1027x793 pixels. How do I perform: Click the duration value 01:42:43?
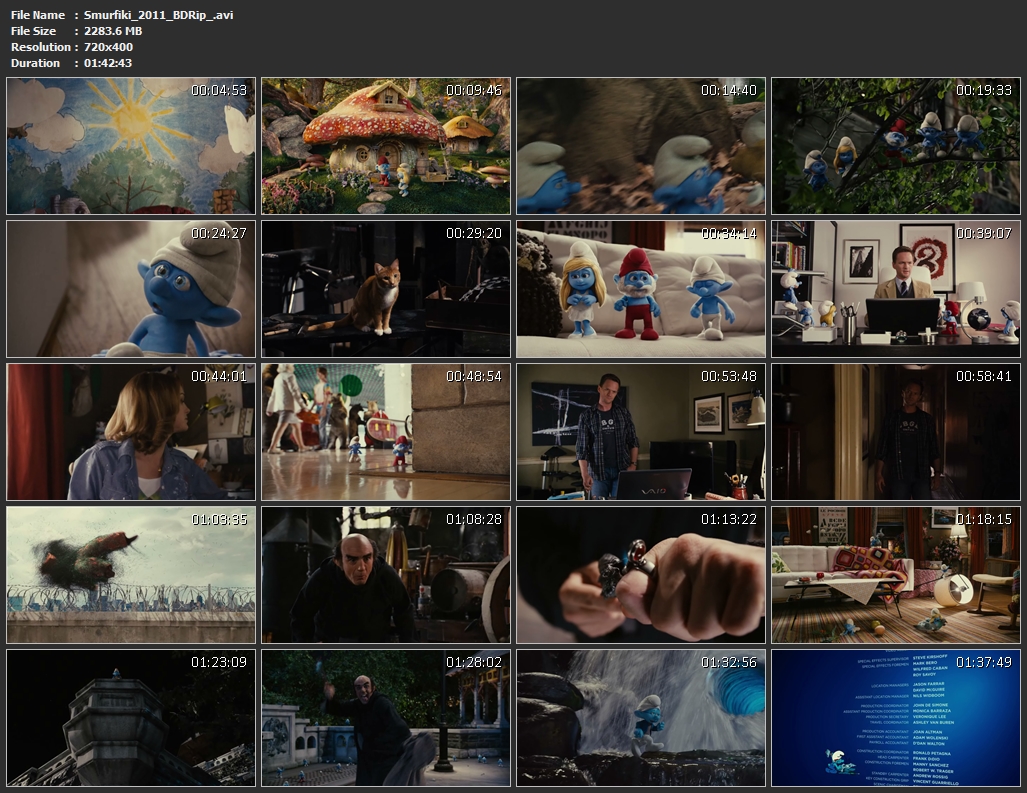[108, 63]
